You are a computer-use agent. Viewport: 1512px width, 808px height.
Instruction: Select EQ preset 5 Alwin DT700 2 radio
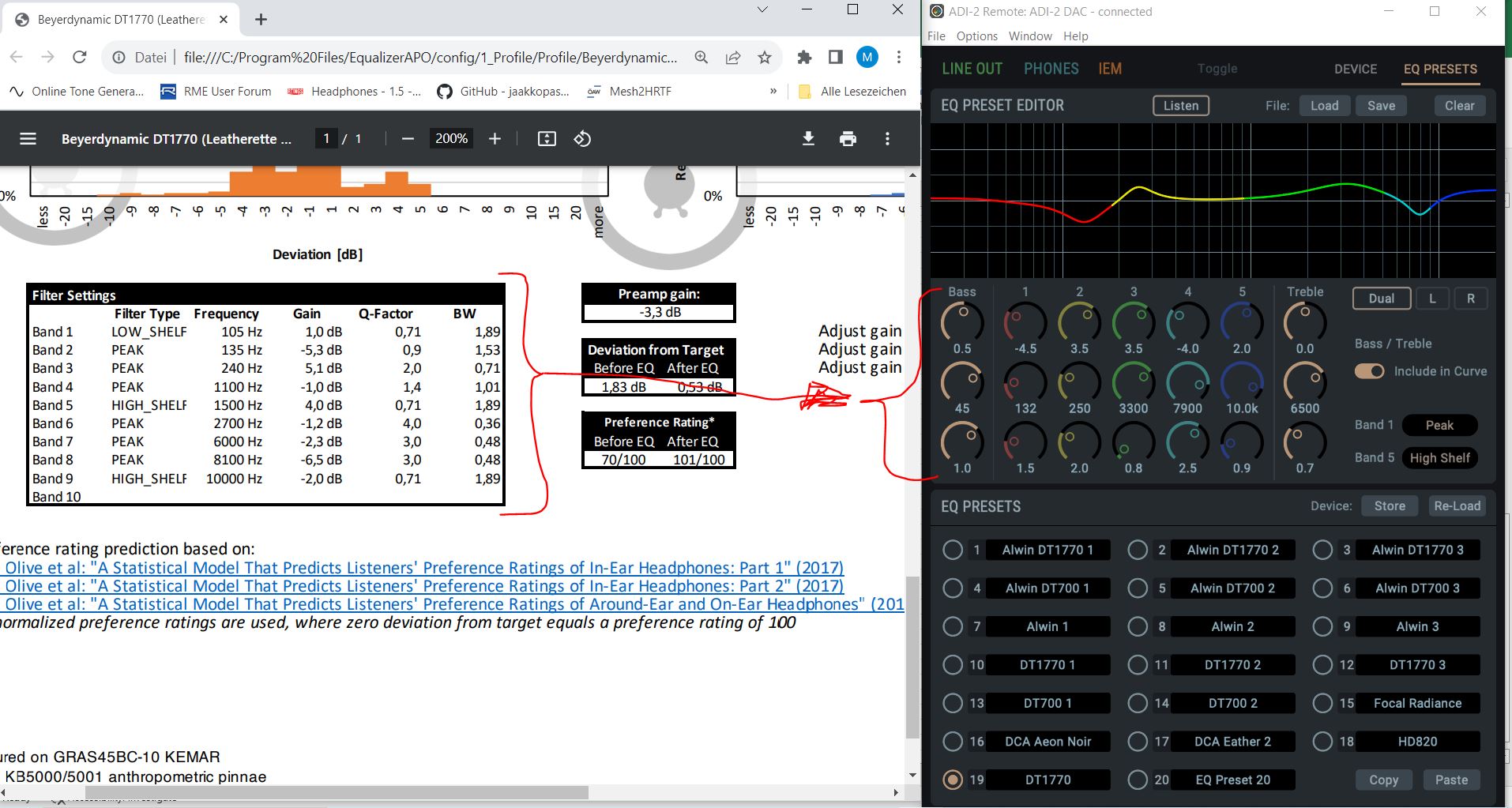point(1138,588)
